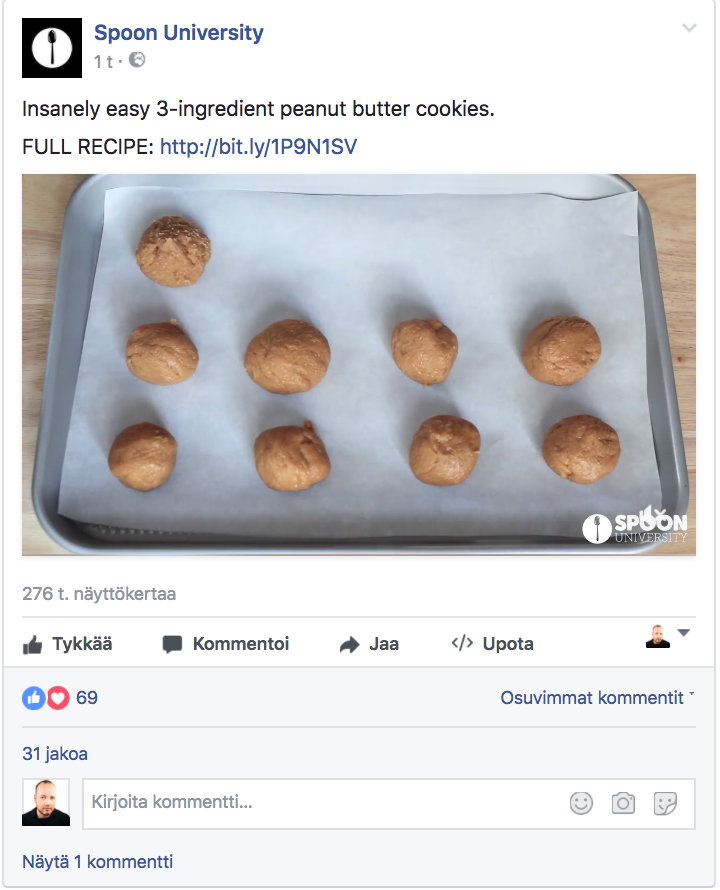Open the Spoon University page name link
Screen dimensions: 720x890
(x=179, y=33)
